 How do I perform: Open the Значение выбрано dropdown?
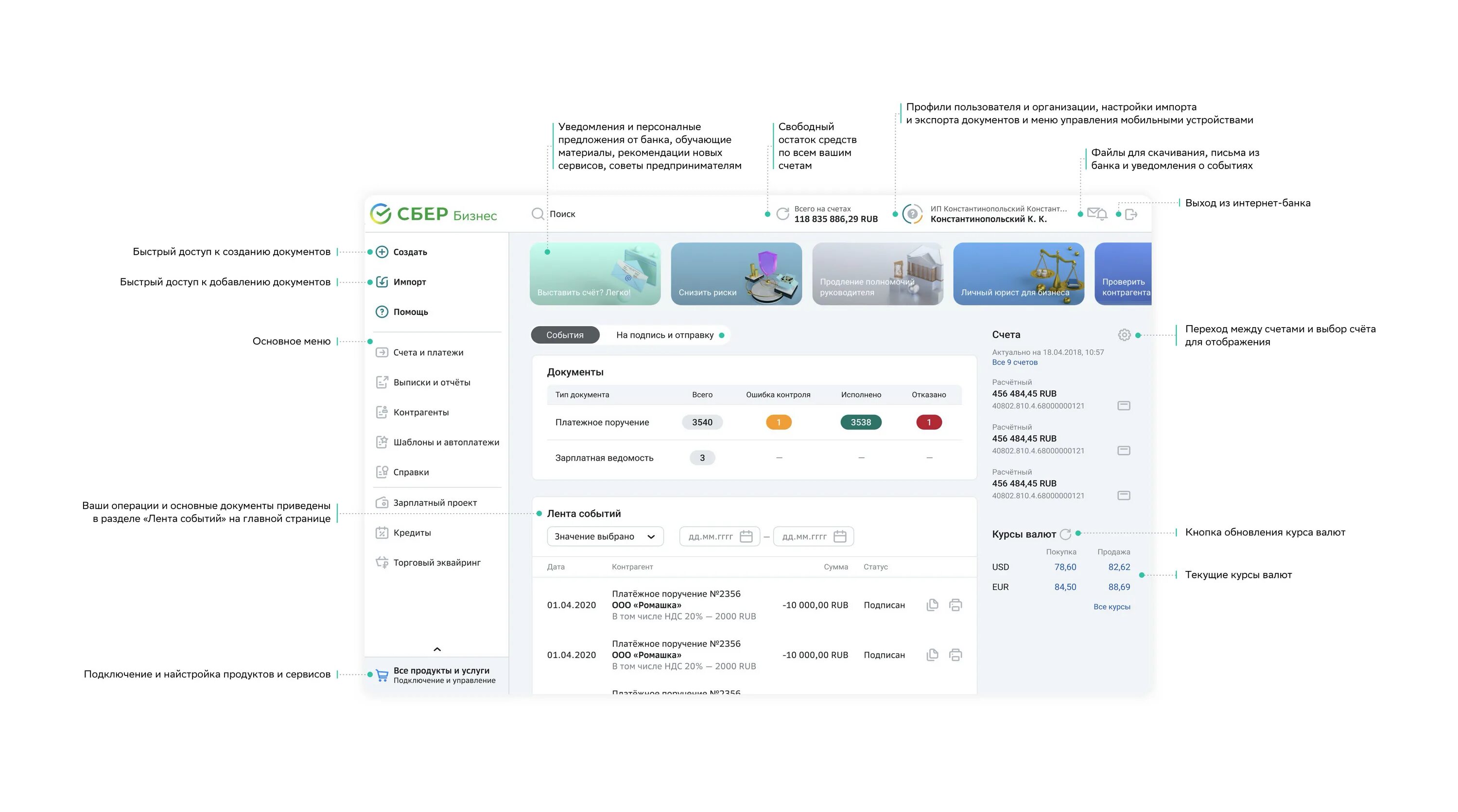click(x=605, y=536)
